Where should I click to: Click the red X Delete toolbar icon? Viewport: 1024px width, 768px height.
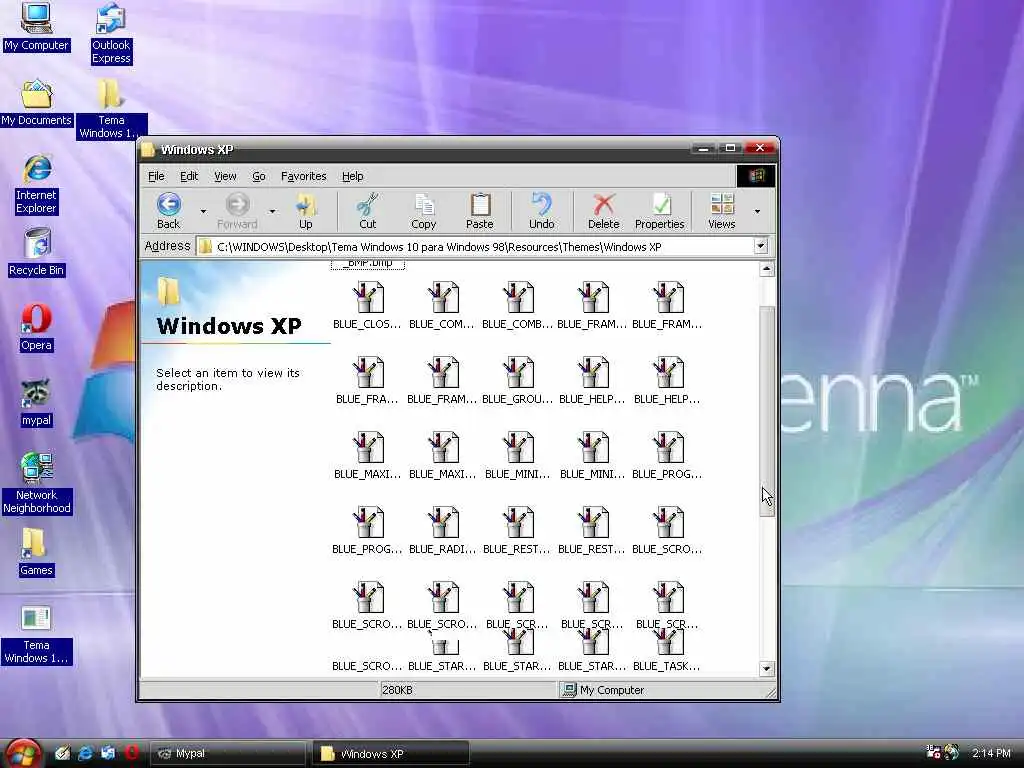point(603,210)
